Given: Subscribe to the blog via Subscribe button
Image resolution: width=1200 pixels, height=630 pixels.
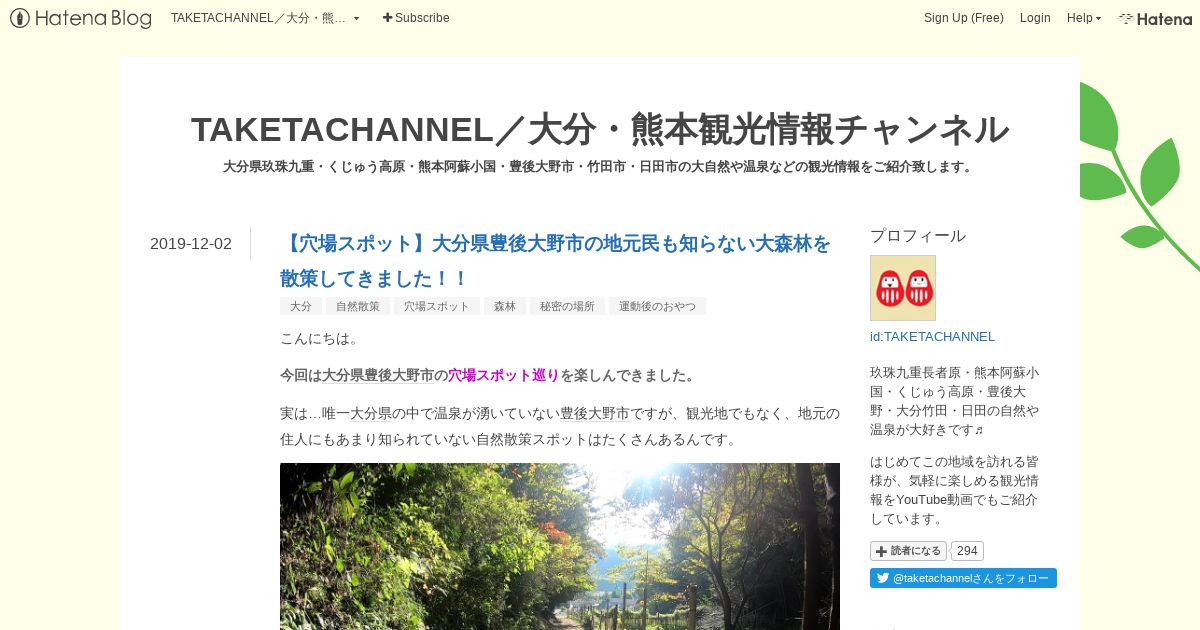Looking at the screenshot, I should click(416, 18).
